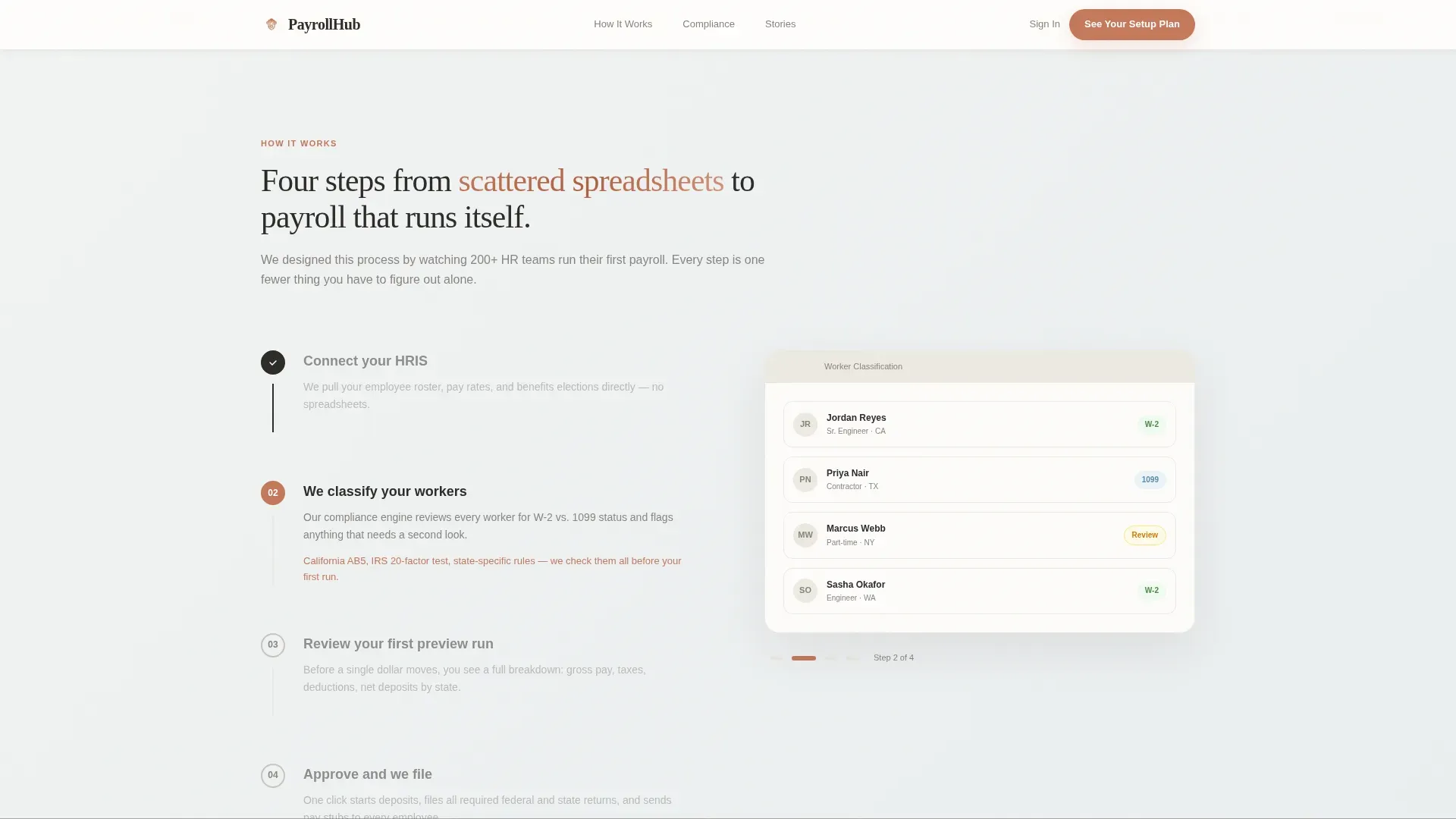1456x819 pixels.
Task: Click the See Your Setup Plan button
Action: (x=1131, y=24)
